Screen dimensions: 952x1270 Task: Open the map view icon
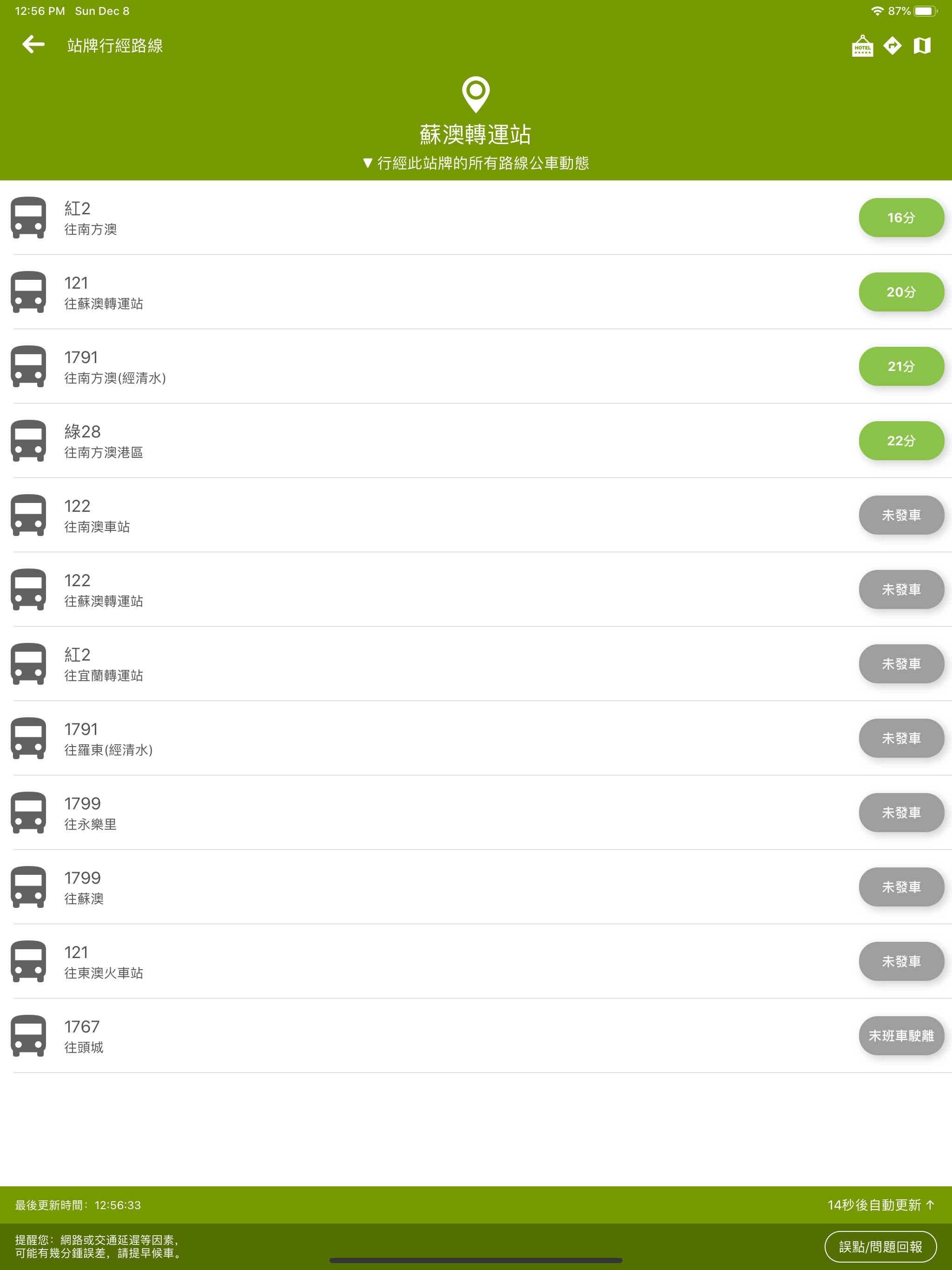[922, 46]
